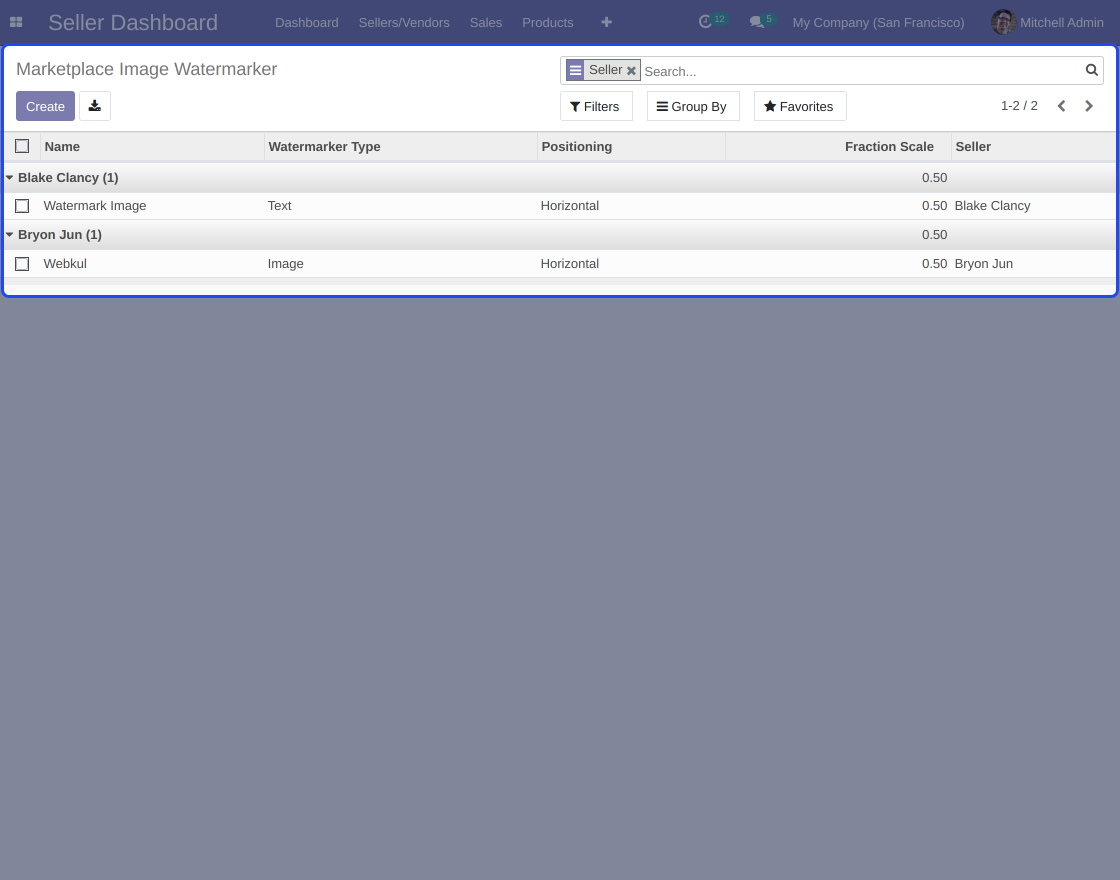The width and height of the screenshot is (1120, 880).
Task: Open the conversations chat icon with badge 5
Action: click(x=763, y=21)
